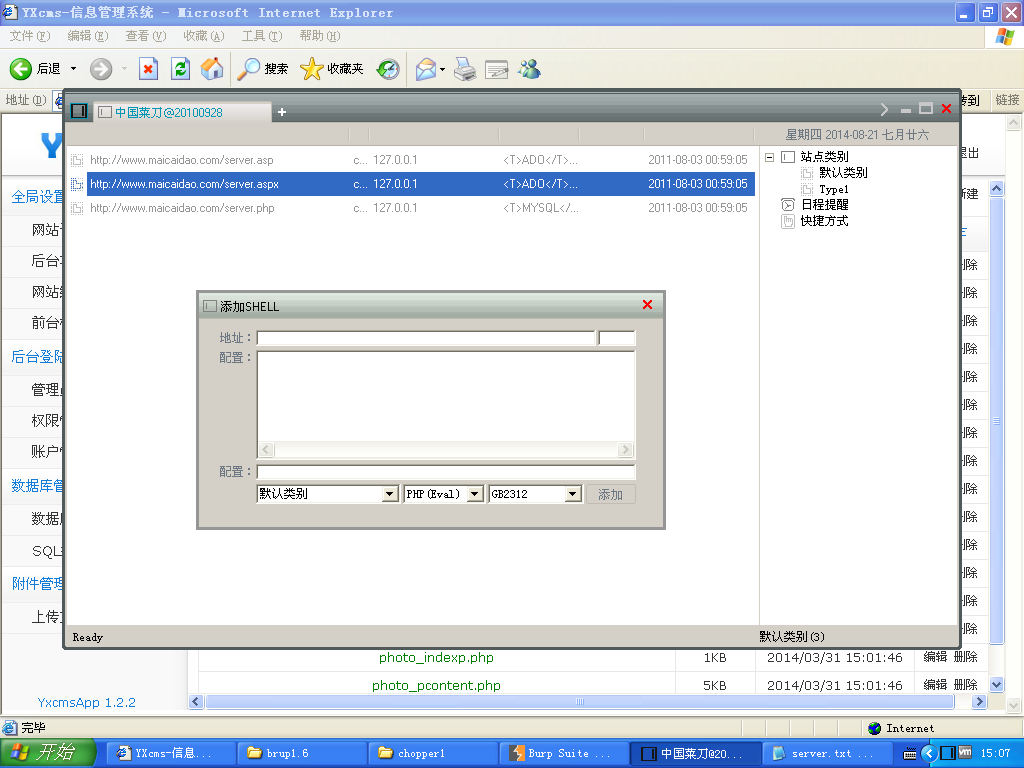Click the 快捷方式 tree icon

pyautogui.click(x=788, y=221)
